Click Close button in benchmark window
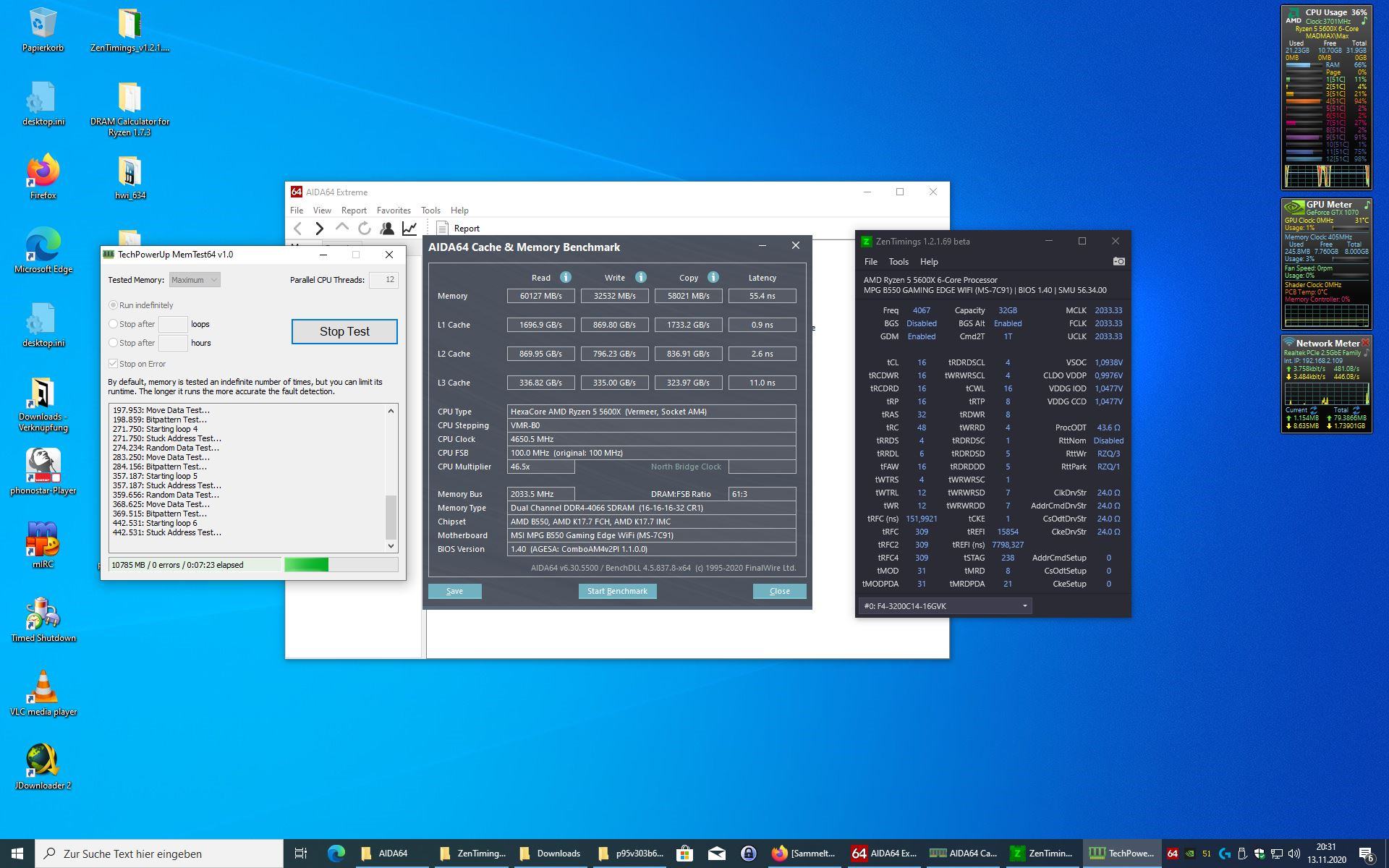Screen dimensions: 1389x868 click(779, 591)
